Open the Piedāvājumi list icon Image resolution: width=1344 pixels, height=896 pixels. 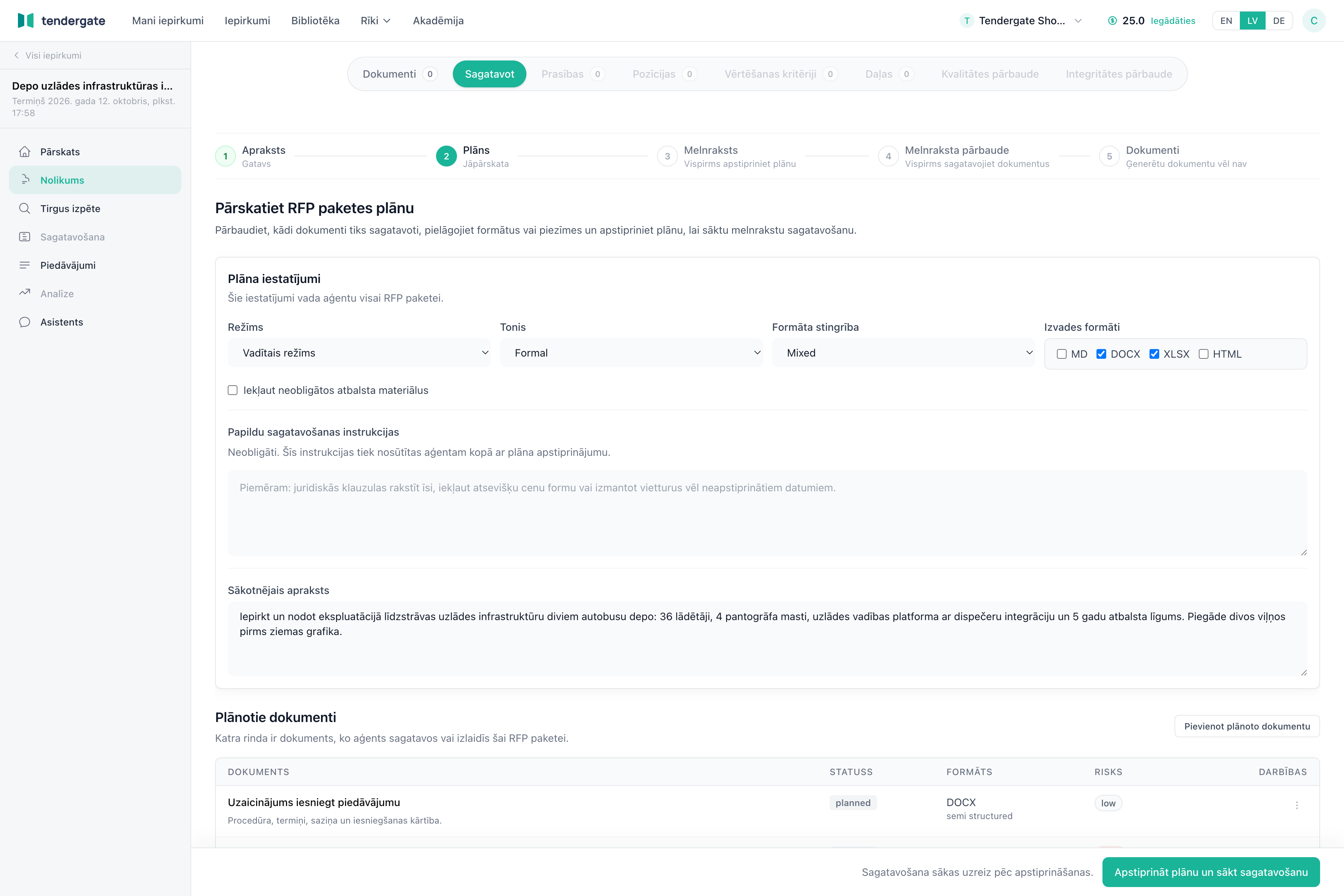25,265
